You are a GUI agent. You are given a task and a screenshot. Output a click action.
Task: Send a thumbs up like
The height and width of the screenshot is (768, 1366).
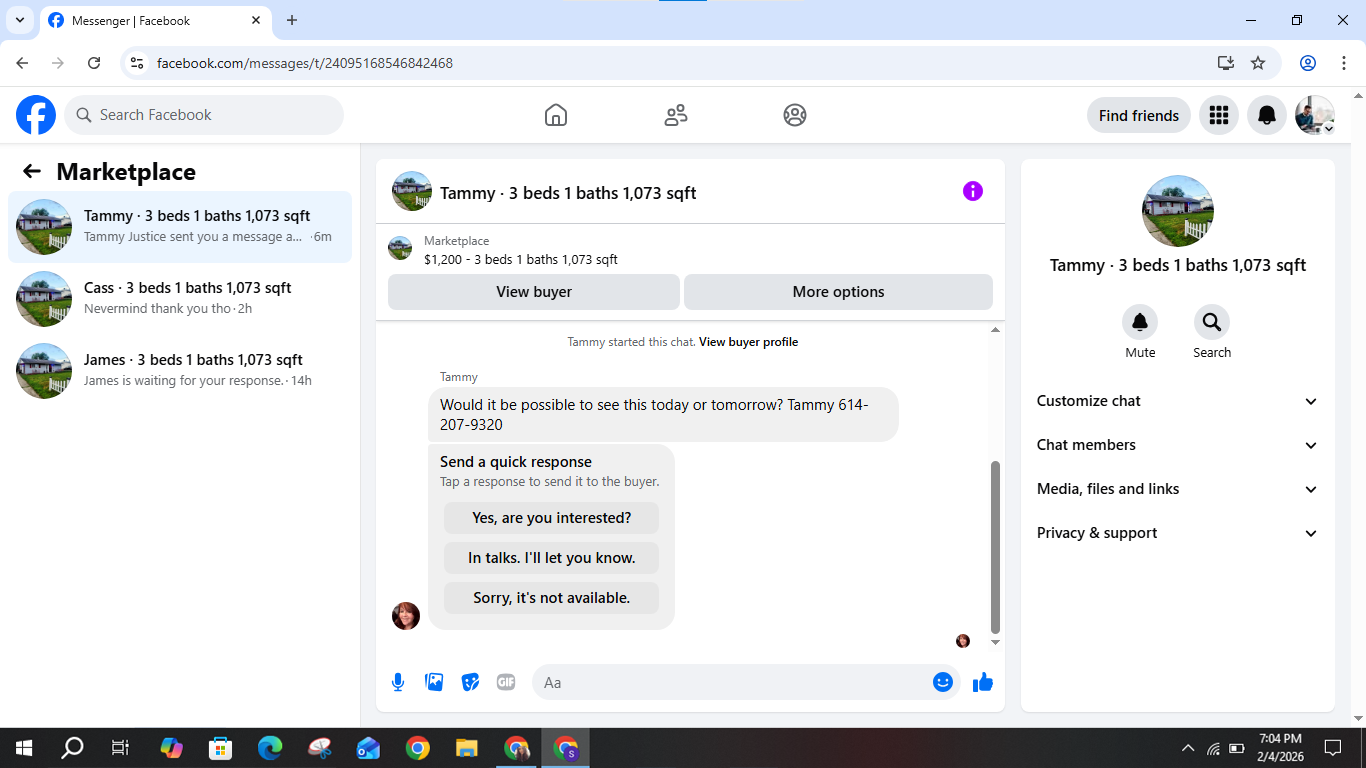(983, 682)
